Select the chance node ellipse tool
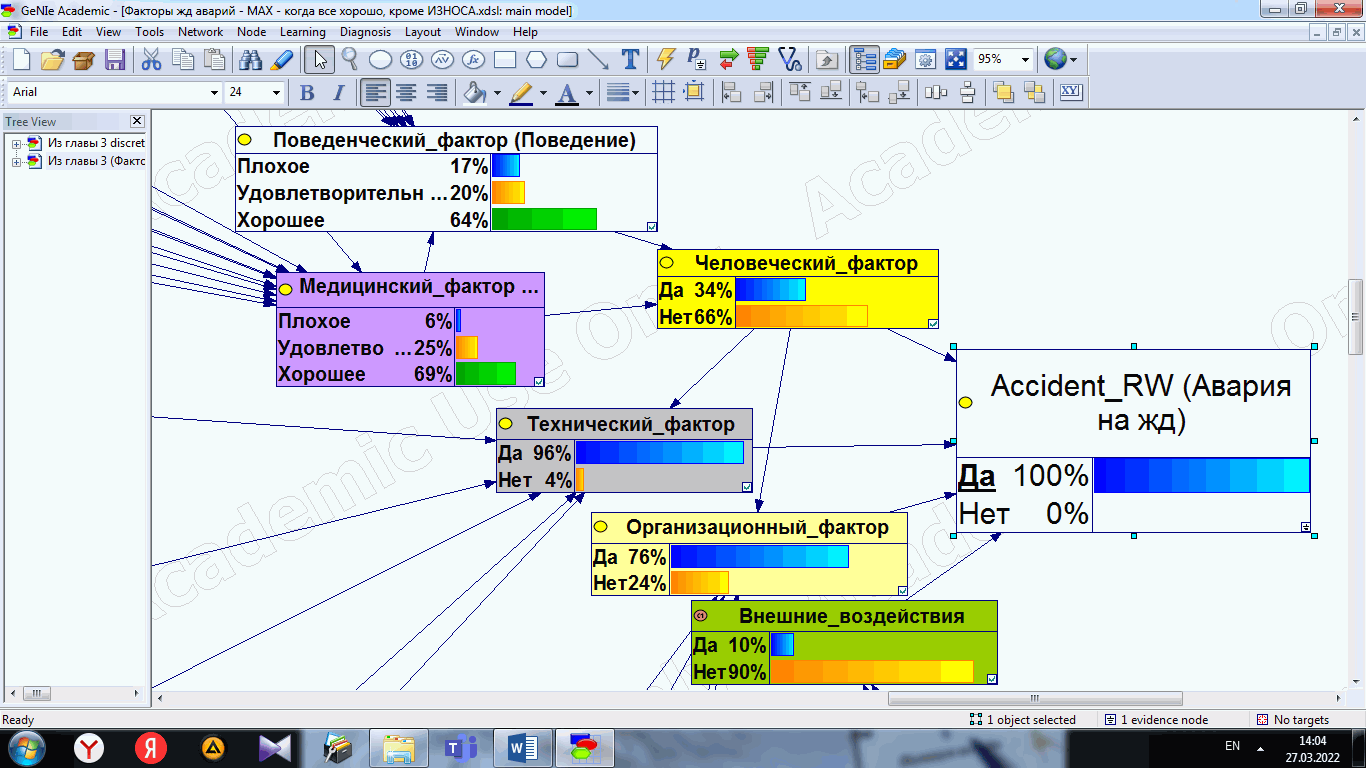The image size is (1366, 768). pos(381,59)
